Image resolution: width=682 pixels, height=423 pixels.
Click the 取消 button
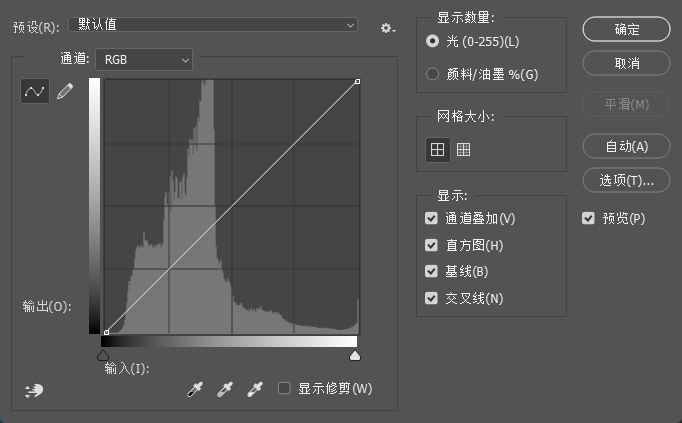(626, 63)
